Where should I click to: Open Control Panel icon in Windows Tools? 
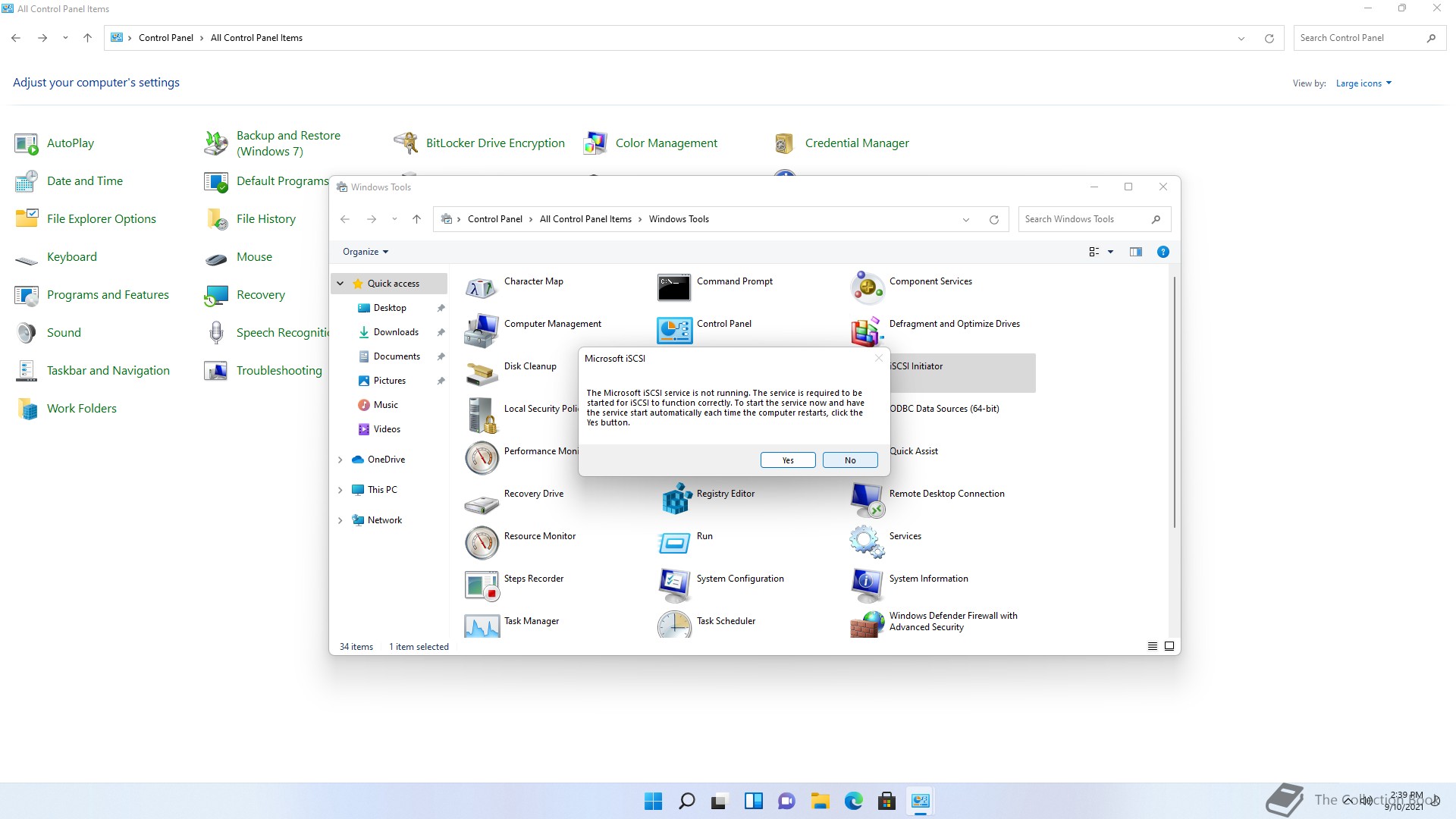coord(674,331)
